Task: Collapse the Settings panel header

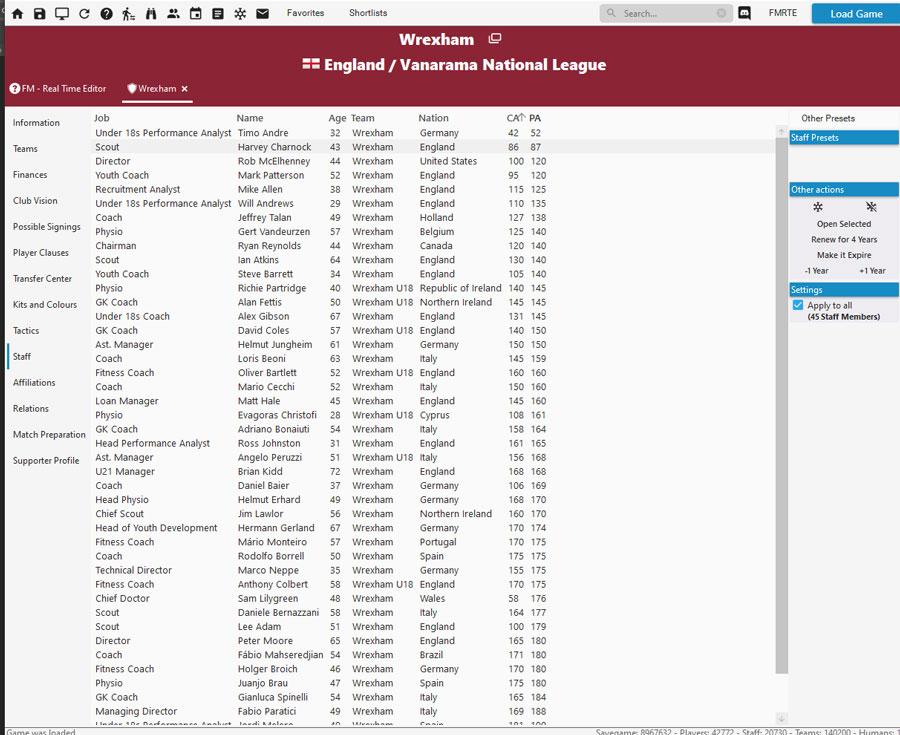Action: pos(844,290)
